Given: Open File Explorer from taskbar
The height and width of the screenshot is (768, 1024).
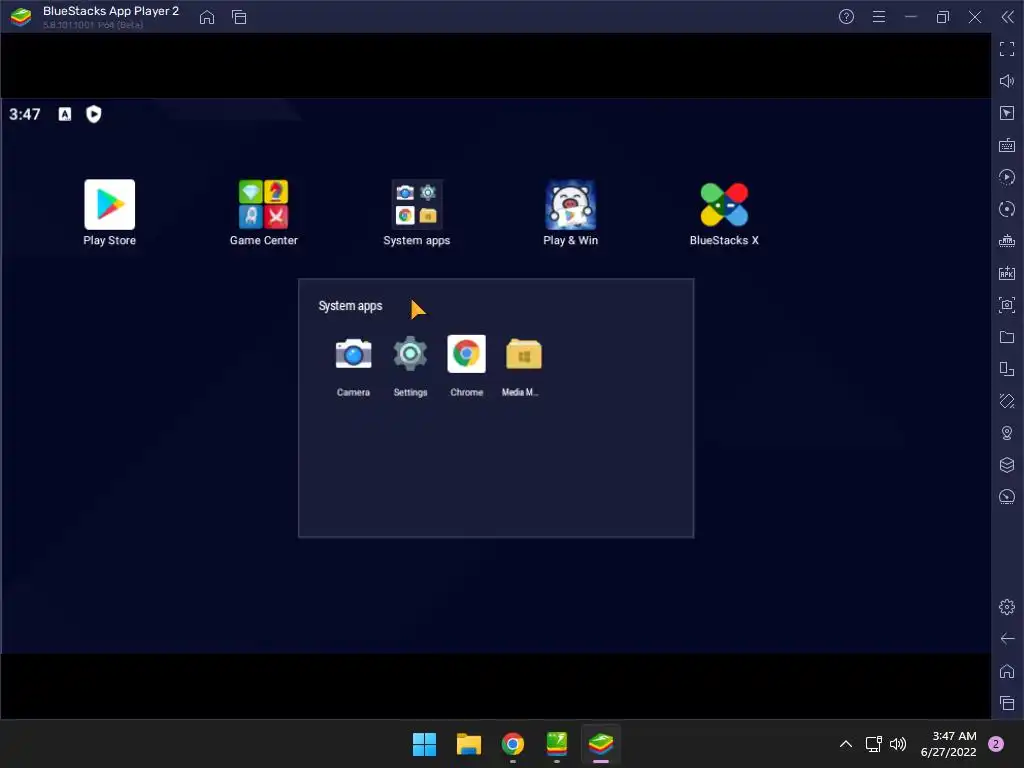Looking at the screenshot, I should [468, 744].
